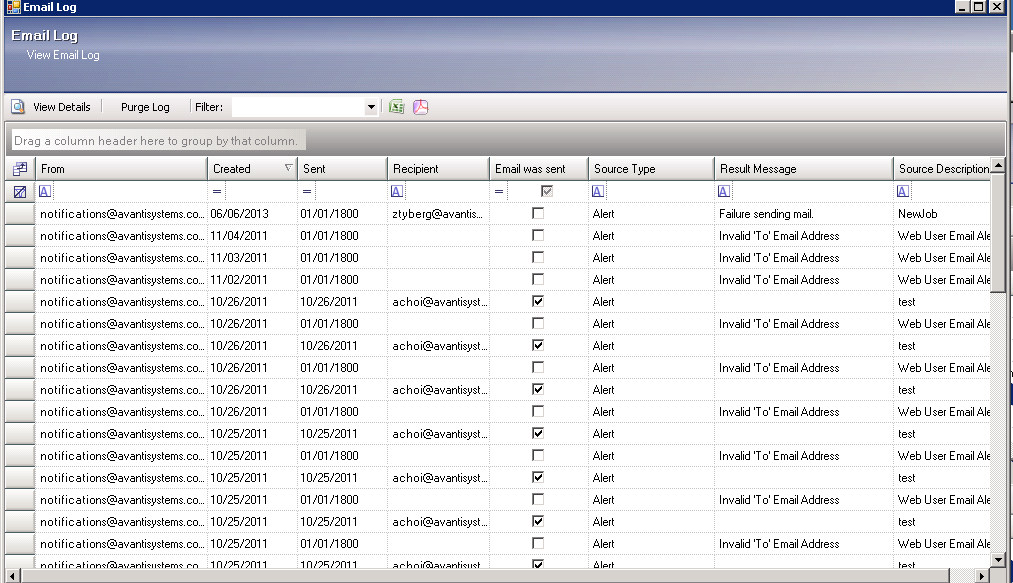Click the View Details button label
1013x583 pixels.
coord(61,107)
